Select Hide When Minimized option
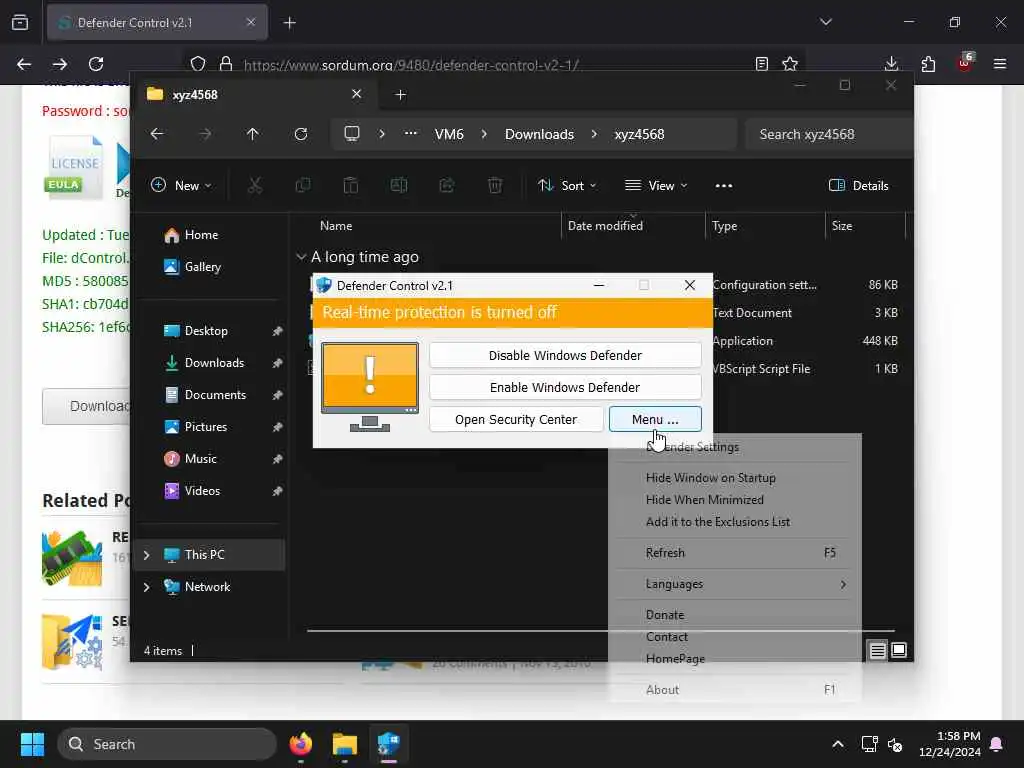The height and width of the screenshot is (768, 1024). point(705,500)
